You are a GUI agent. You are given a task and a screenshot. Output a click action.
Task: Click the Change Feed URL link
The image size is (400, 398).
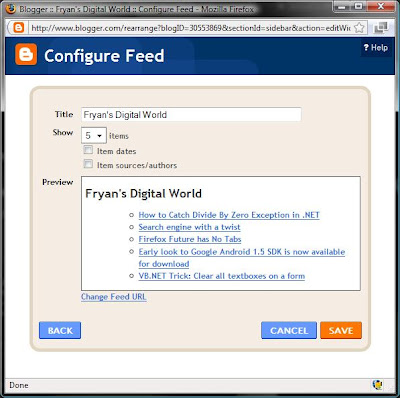pyautogui.click(x=114, y=297)
